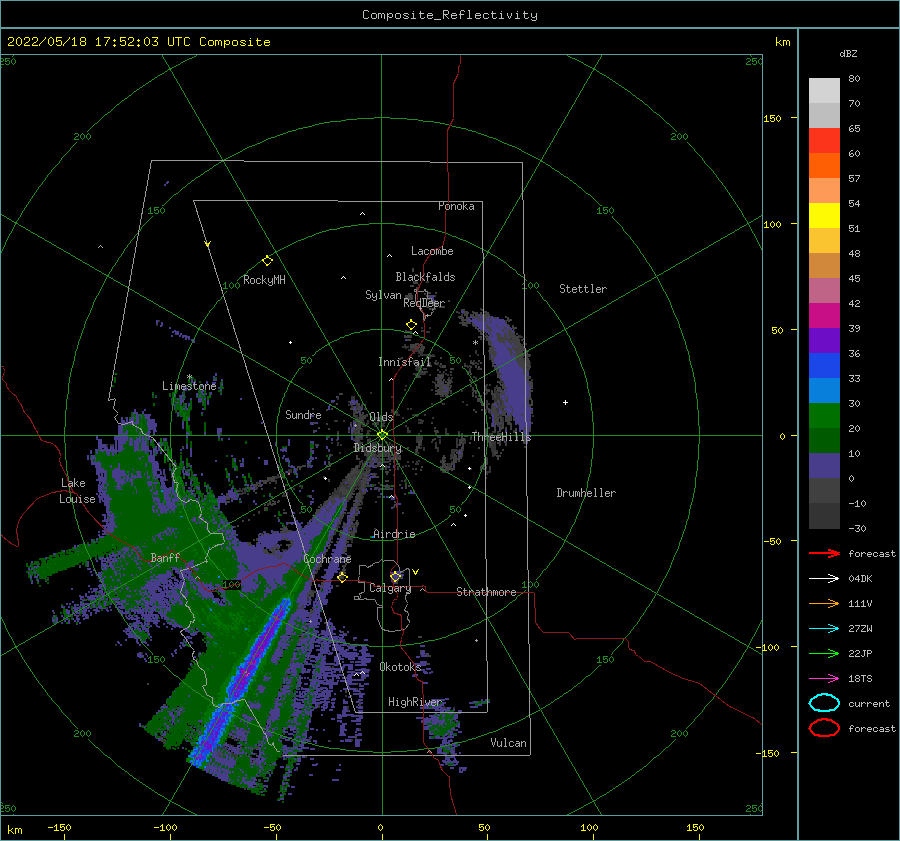Click the yellow radar-center diamond at Olds
This screenshot has height=841, width=900.
tap(382, 435)
